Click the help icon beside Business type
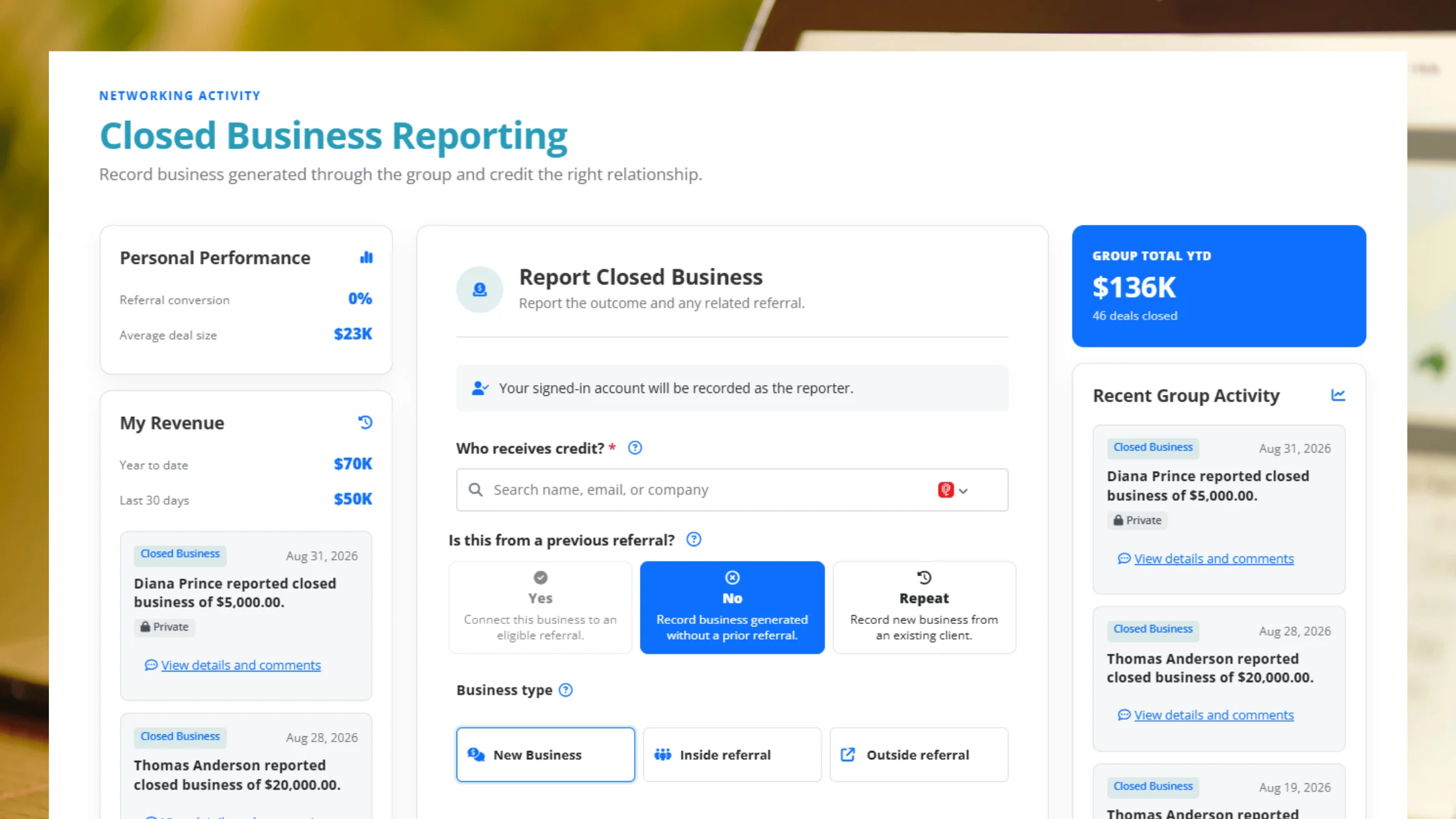 pyautogui.click(x=565, y=690)
